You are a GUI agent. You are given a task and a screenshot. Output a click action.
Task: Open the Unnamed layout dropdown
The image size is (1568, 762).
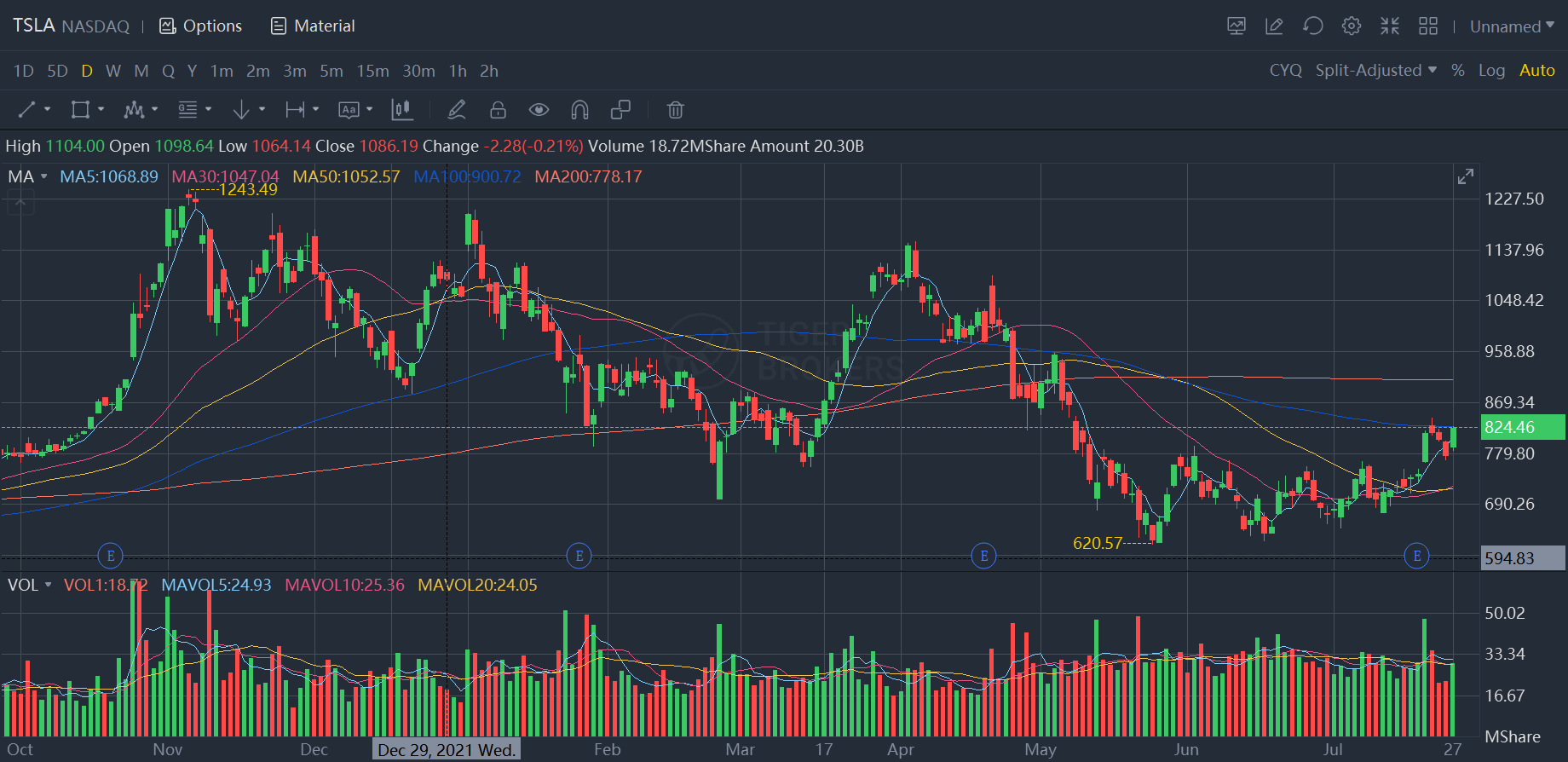[1512, 26]
